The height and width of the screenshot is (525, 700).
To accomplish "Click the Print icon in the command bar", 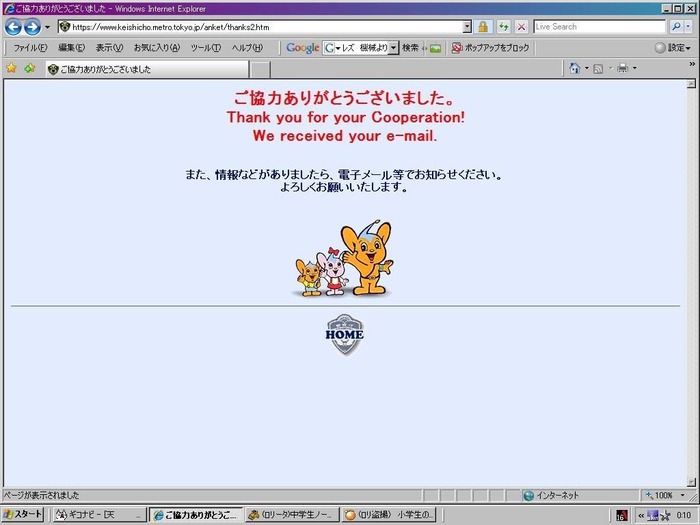I will (x=622, y=68).
